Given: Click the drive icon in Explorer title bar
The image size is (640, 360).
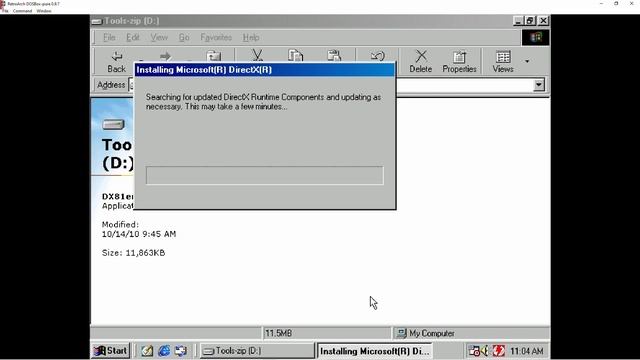Looking at the screenshot, I should click(x=97, y=21).
